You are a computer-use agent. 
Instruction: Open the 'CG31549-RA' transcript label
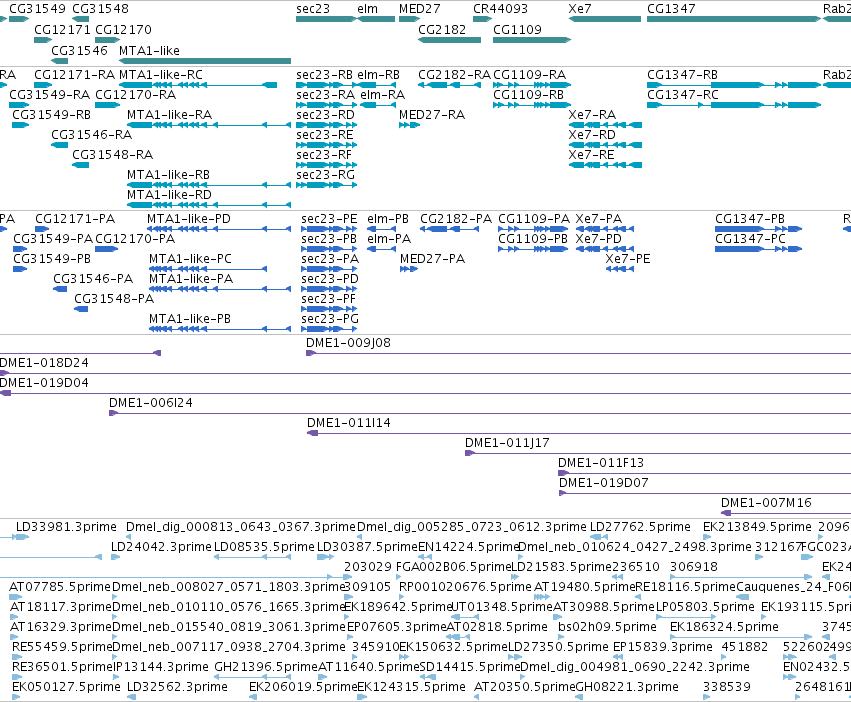(x=49, y=94)
